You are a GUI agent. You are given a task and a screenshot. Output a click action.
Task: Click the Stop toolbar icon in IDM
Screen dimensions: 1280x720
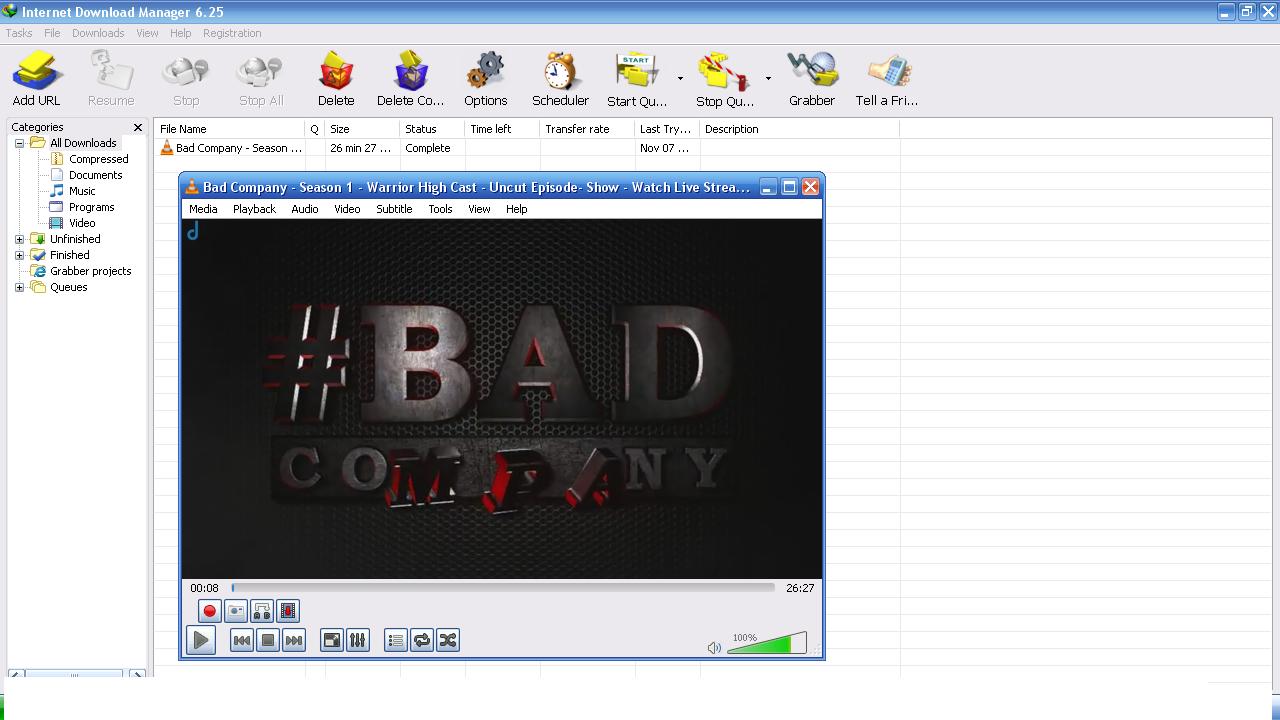tap(186, 72)
